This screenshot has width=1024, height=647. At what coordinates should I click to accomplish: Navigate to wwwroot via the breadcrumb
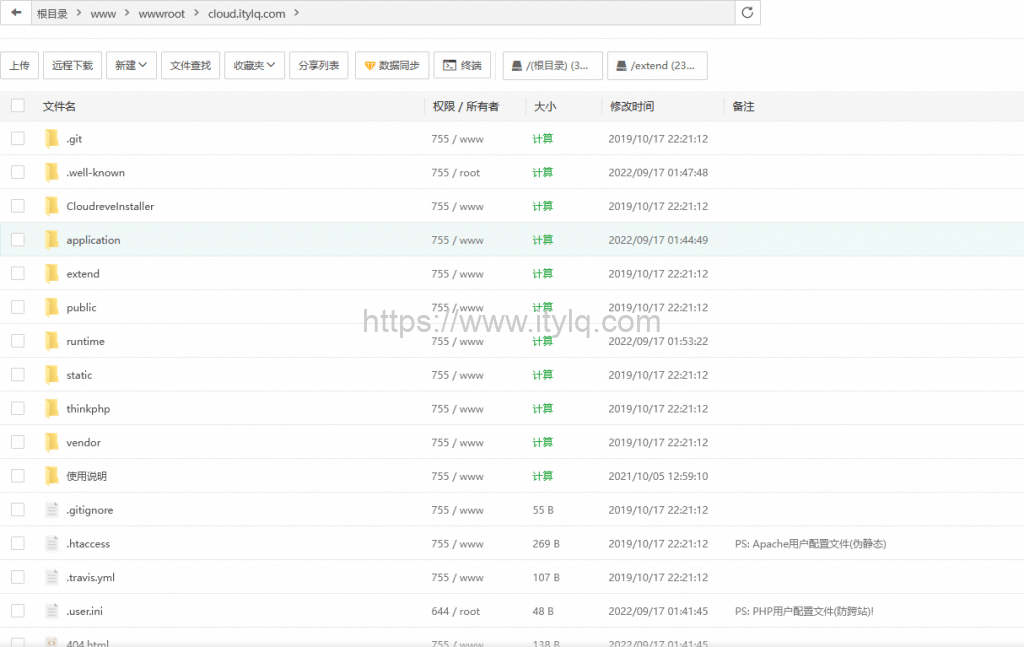tap(160, 14)
